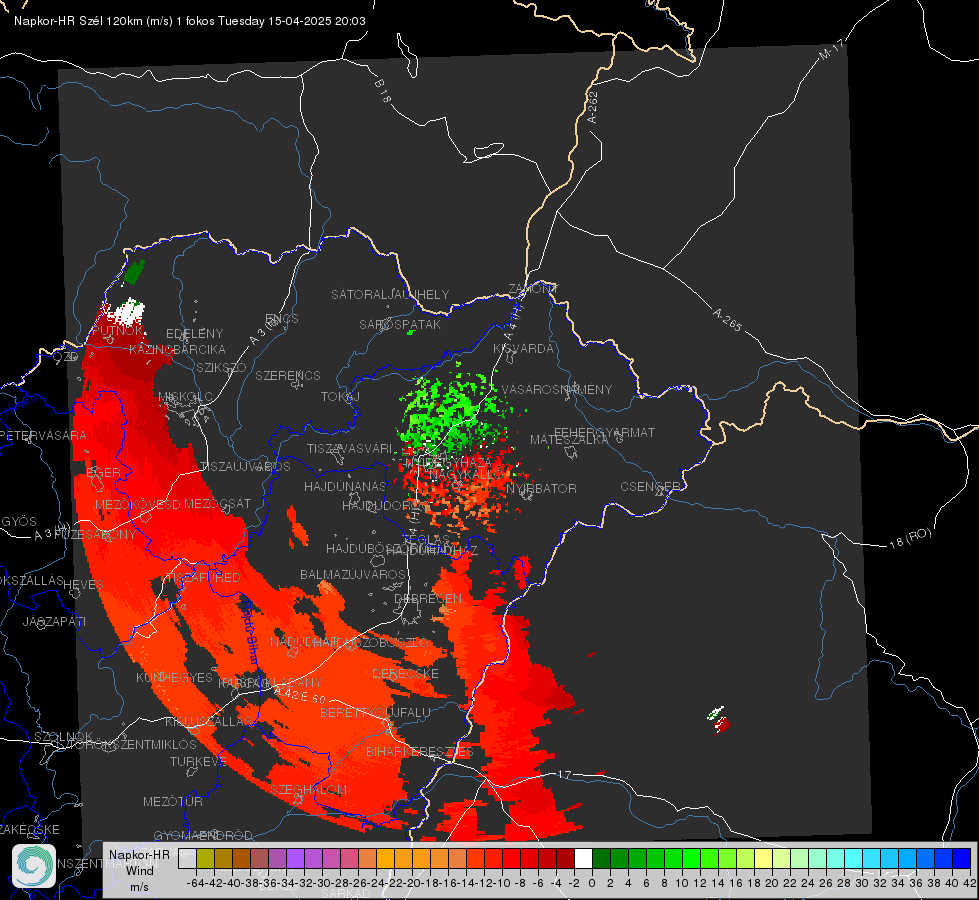This screenshot has width=979, height=900.
Task: Select the NYÍRBÁTOR label
Action: click(x=541, y=488)
